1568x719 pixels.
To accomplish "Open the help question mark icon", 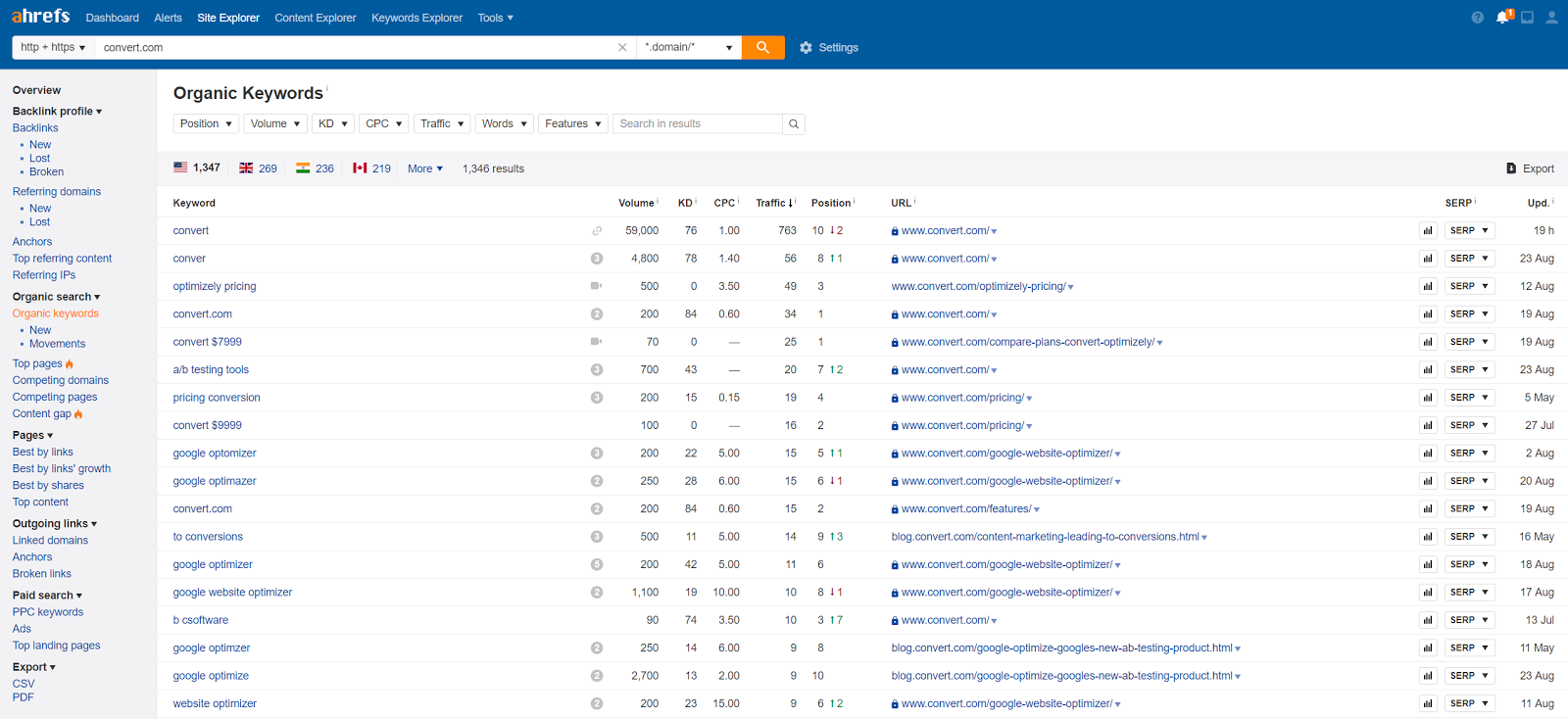I will point(1477,18).
